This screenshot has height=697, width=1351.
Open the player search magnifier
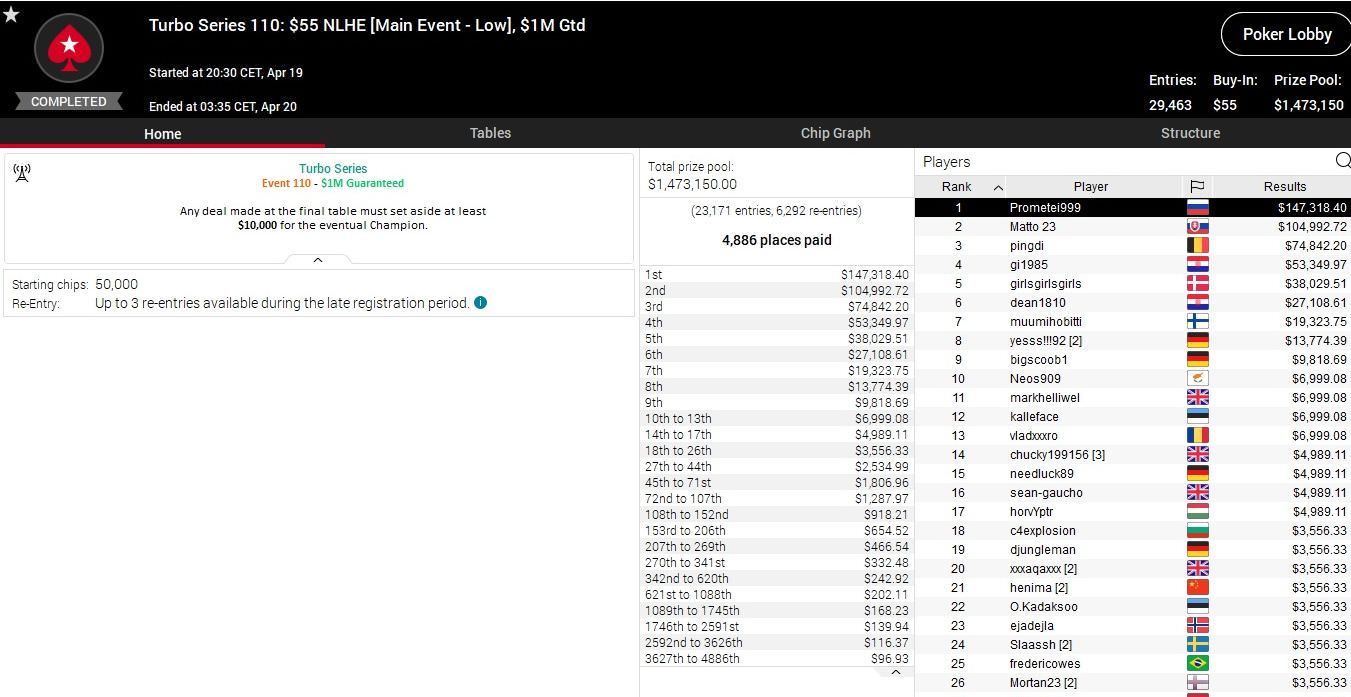coord(1342,161)
